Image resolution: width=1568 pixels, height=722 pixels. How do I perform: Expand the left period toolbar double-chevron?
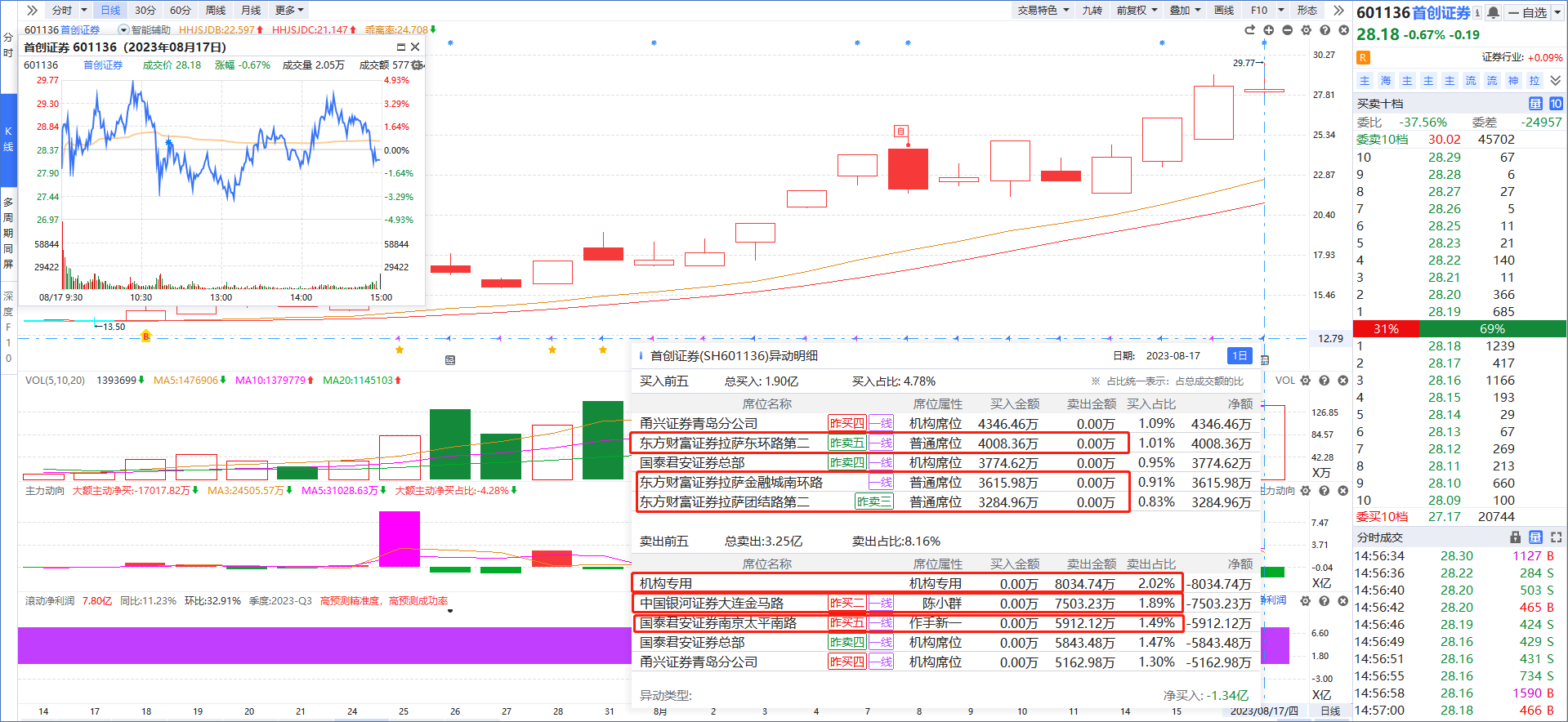pyautogui.click(x=32, y=10)
